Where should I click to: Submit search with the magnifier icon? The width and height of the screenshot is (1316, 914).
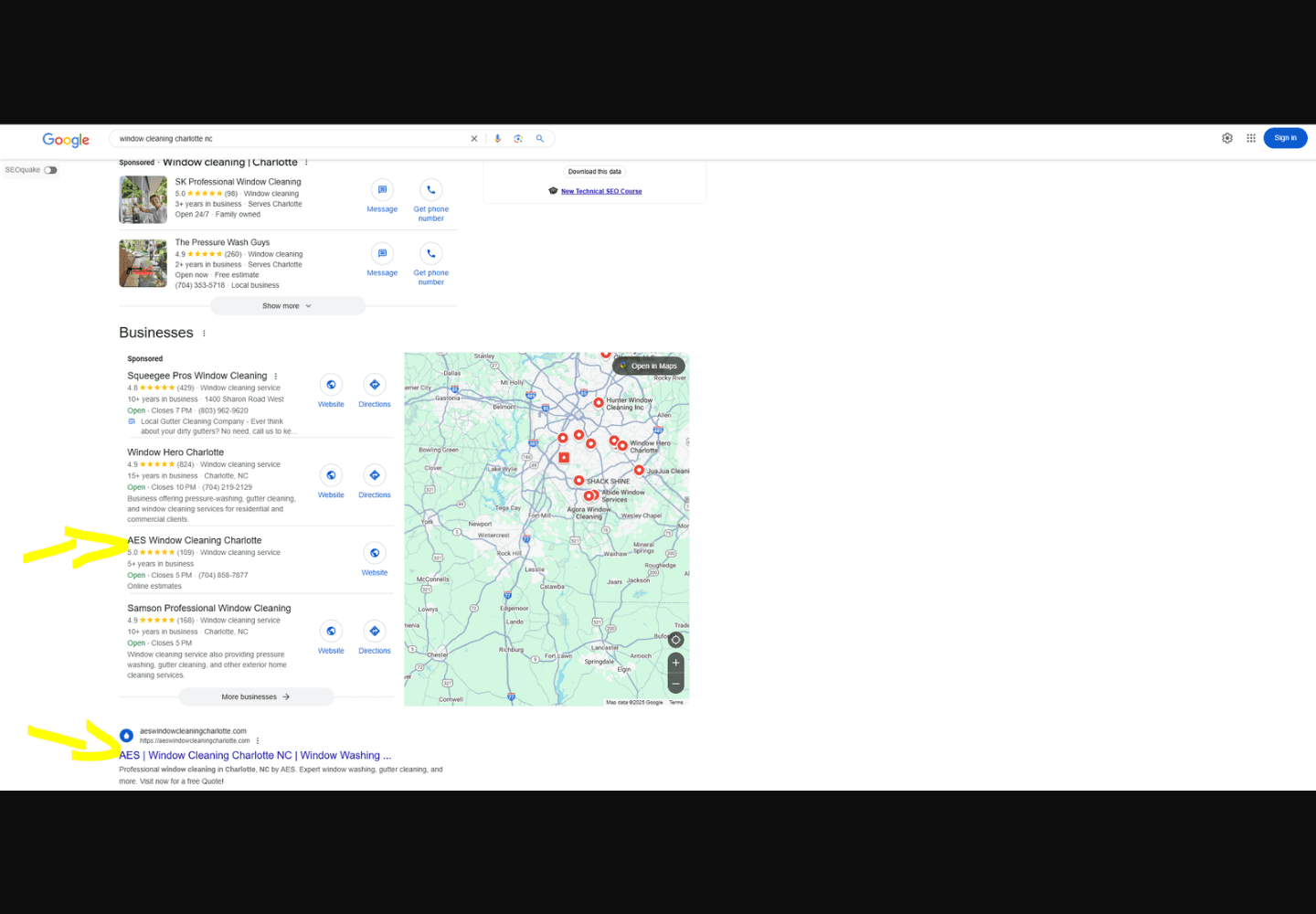click(x=540, y=139)
